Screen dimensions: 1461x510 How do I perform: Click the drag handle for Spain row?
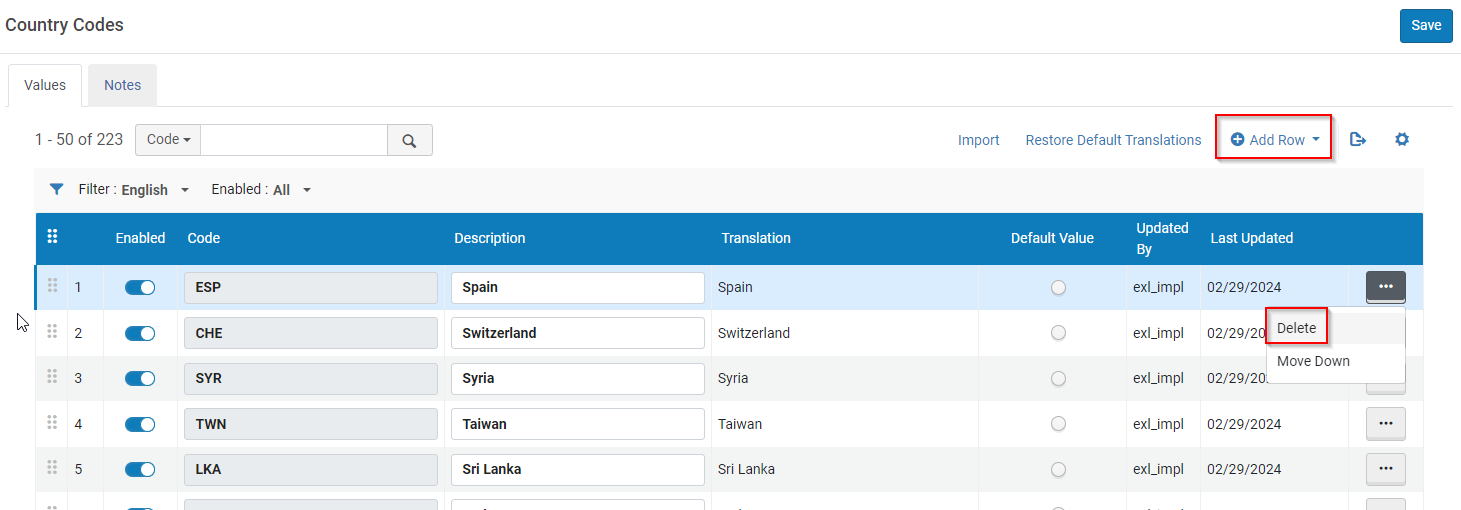(53, 286)
